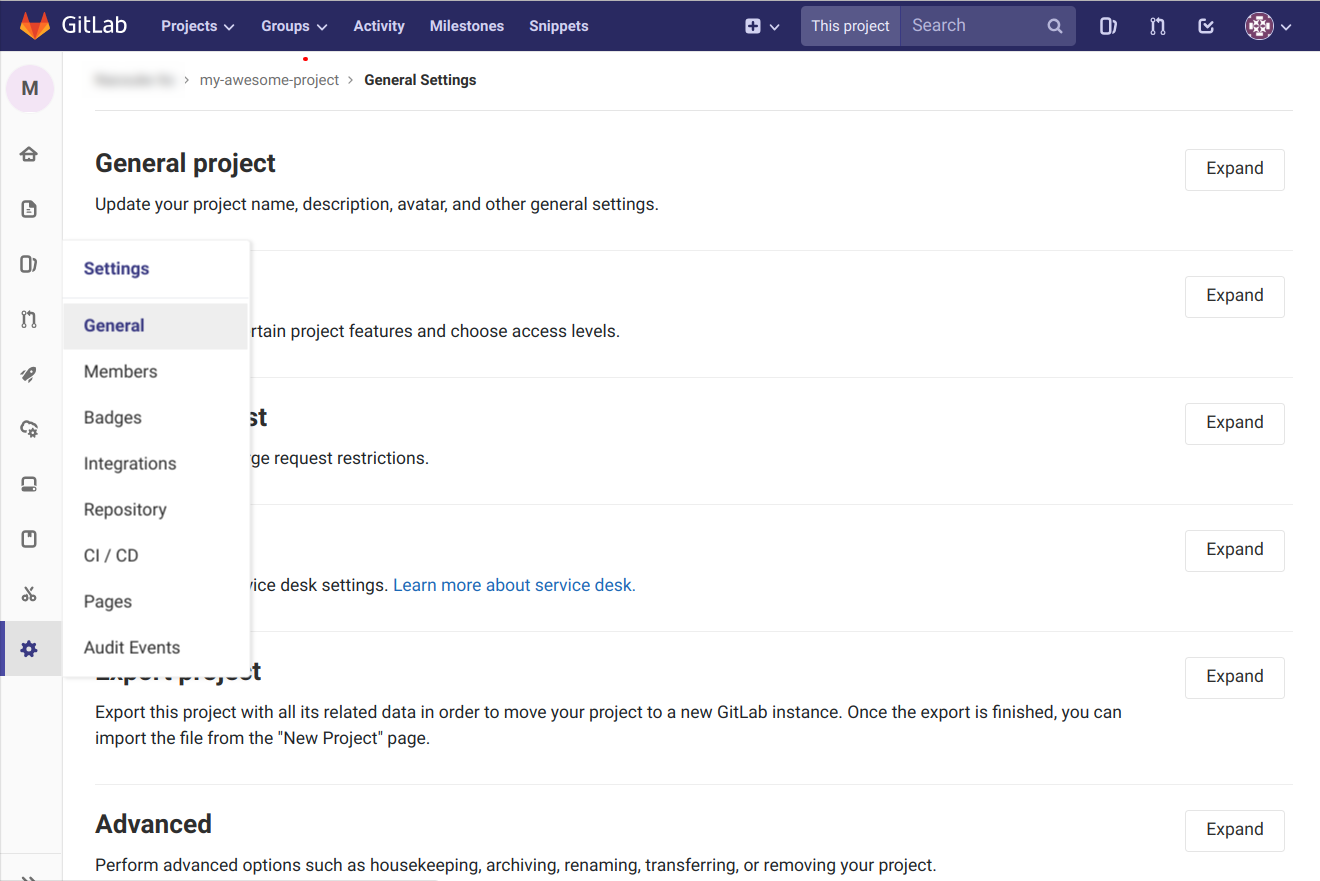The width and height of the screenshot is (1320, 881).
Task: Open the service desk learn more link
Action: (x=513, y=584)
